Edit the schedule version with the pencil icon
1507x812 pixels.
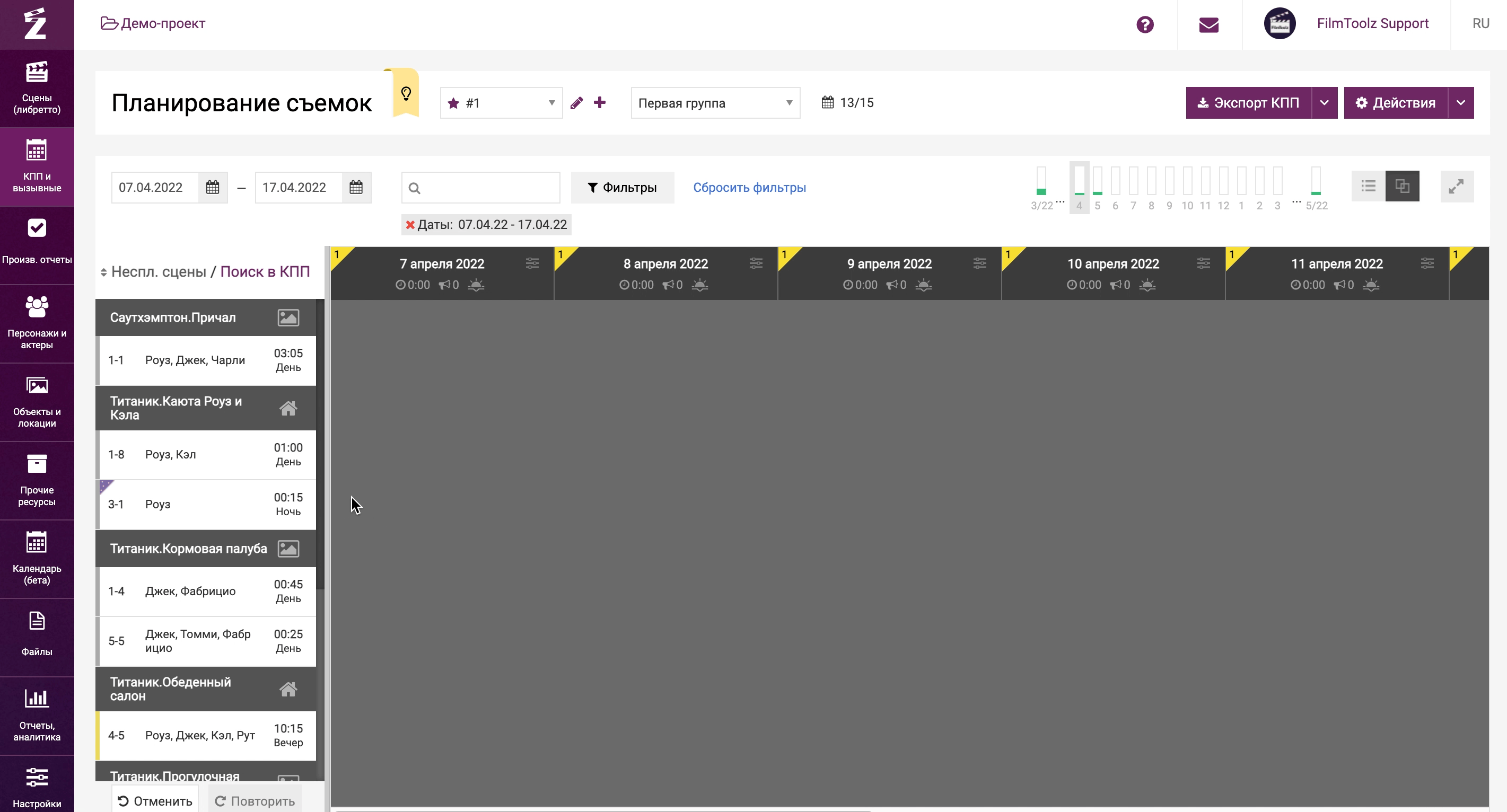coord(577,103)
